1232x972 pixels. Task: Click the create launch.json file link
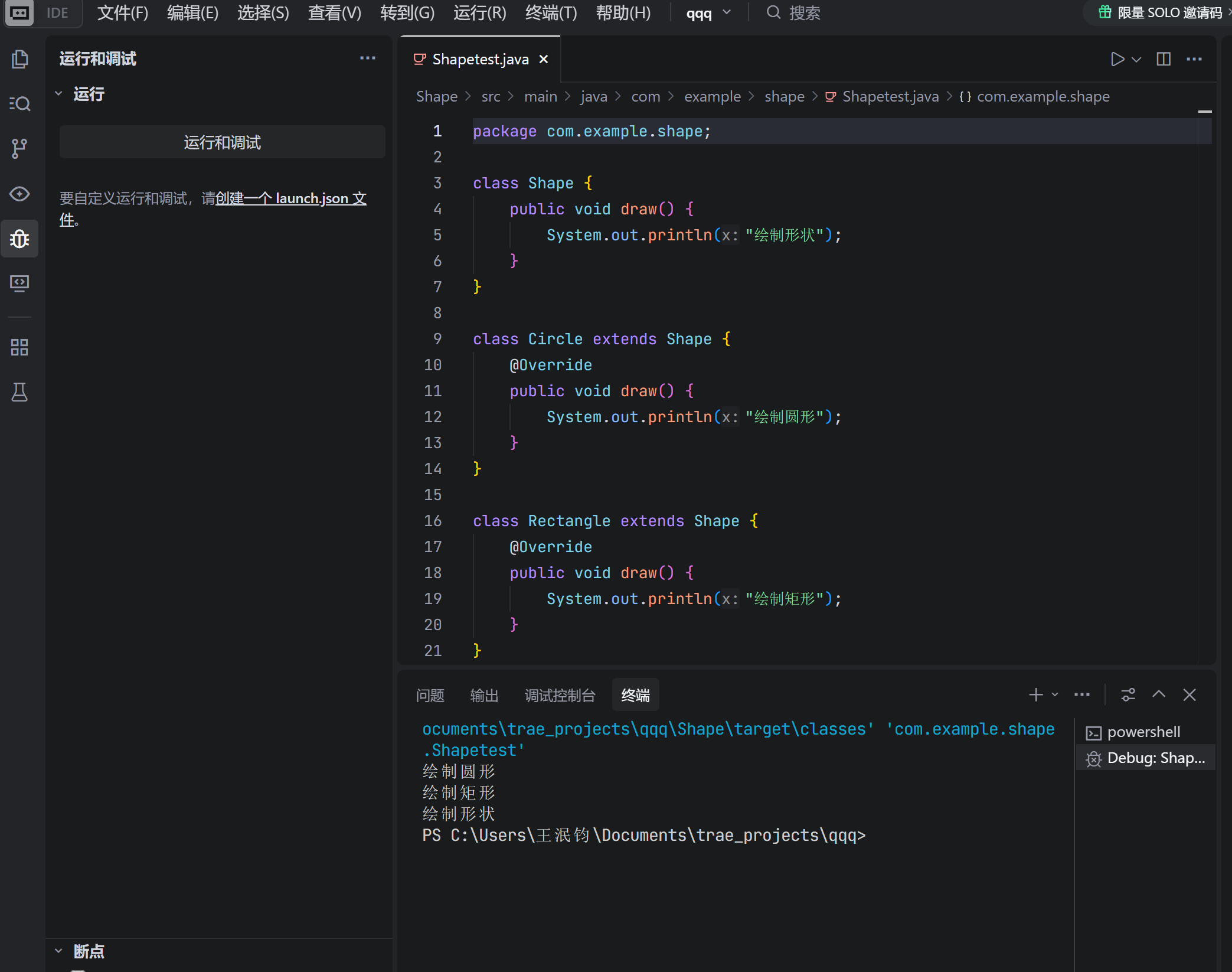click(290, 198)
